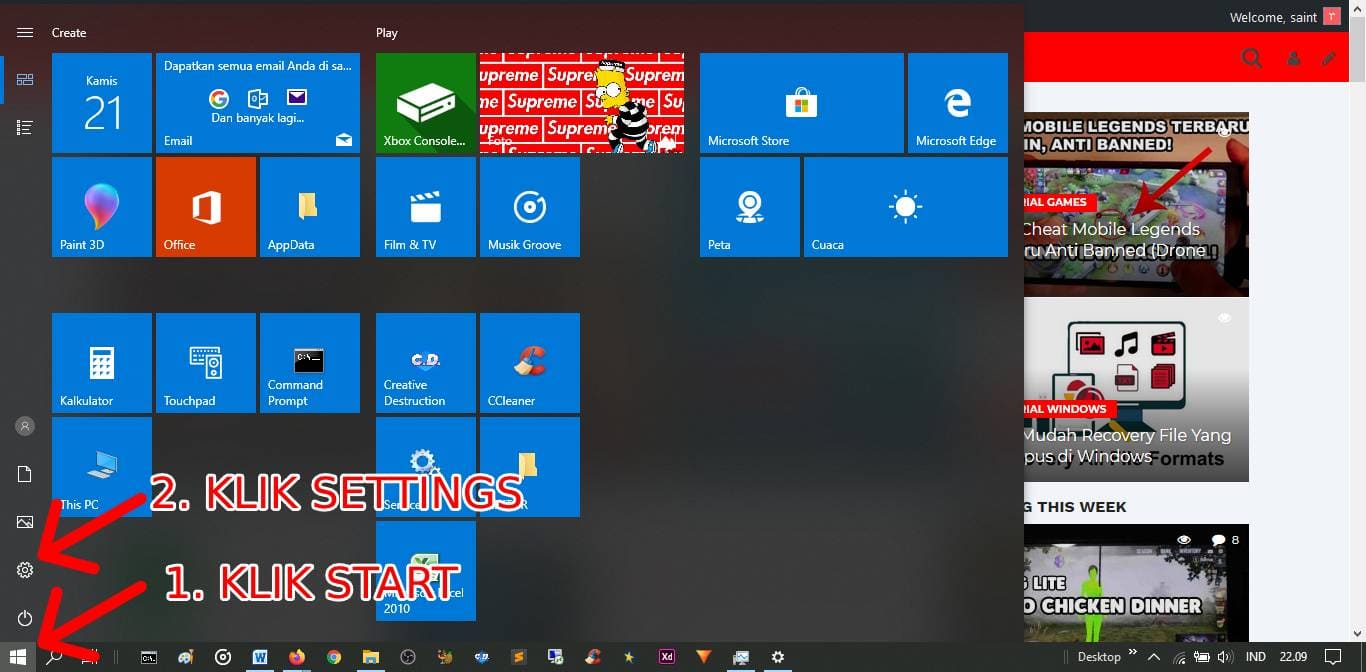
Task: Switch language via the IND indicator
Action: pos(1255,657)
